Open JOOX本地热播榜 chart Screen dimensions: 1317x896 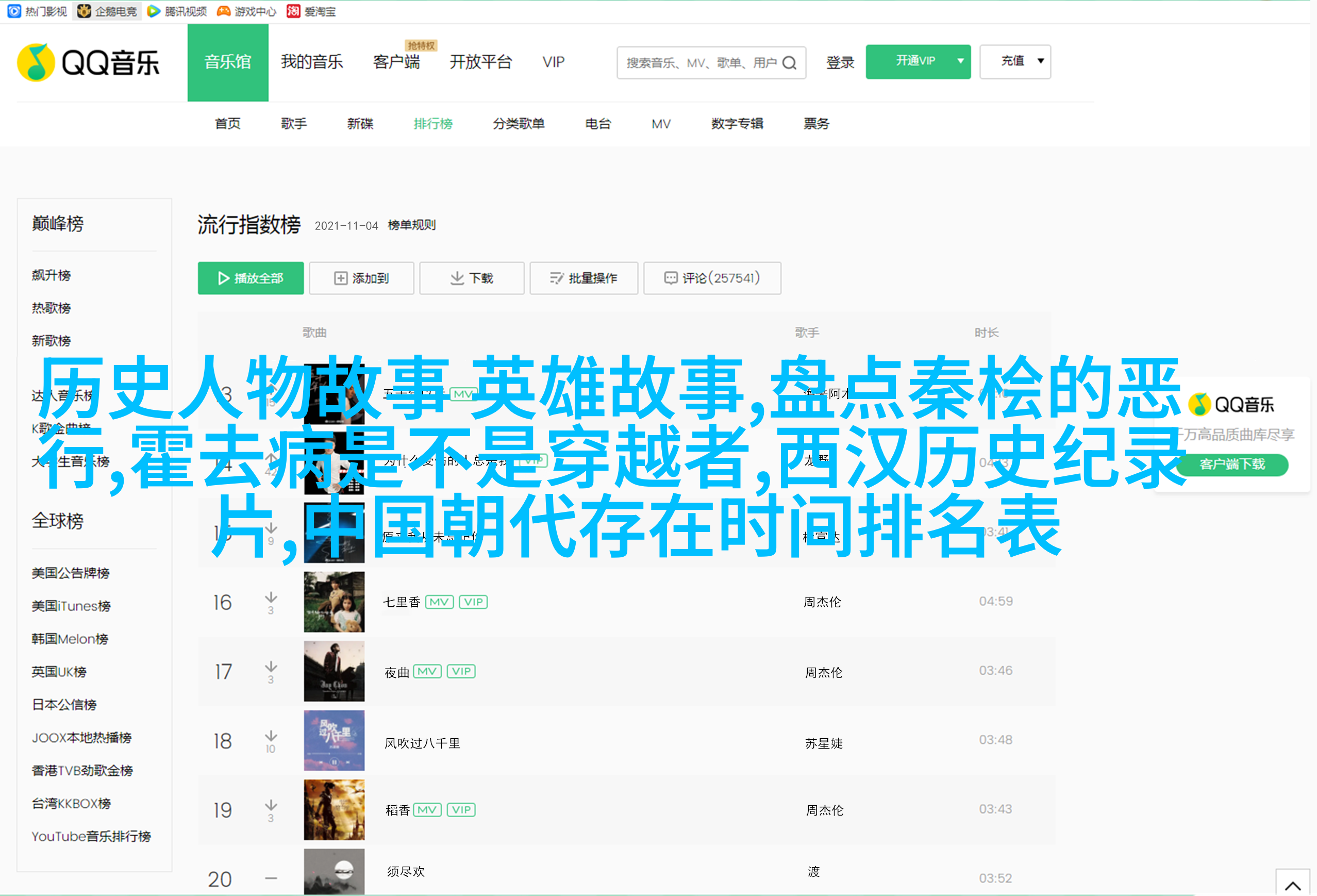point(81,737)
